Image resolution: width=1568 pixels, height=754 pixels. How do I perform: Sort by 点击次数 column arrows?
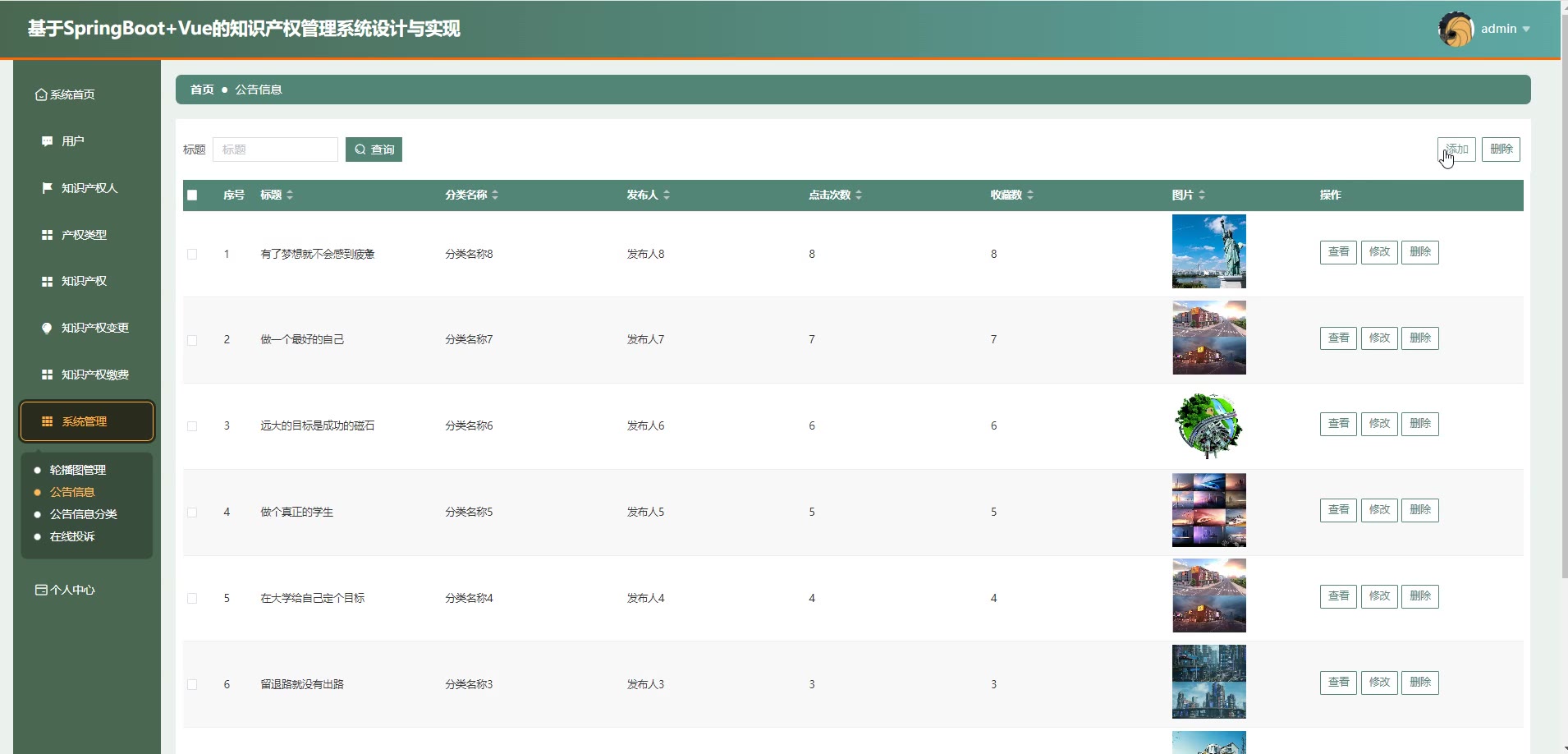pyautogui.click(x=859, y=195)
